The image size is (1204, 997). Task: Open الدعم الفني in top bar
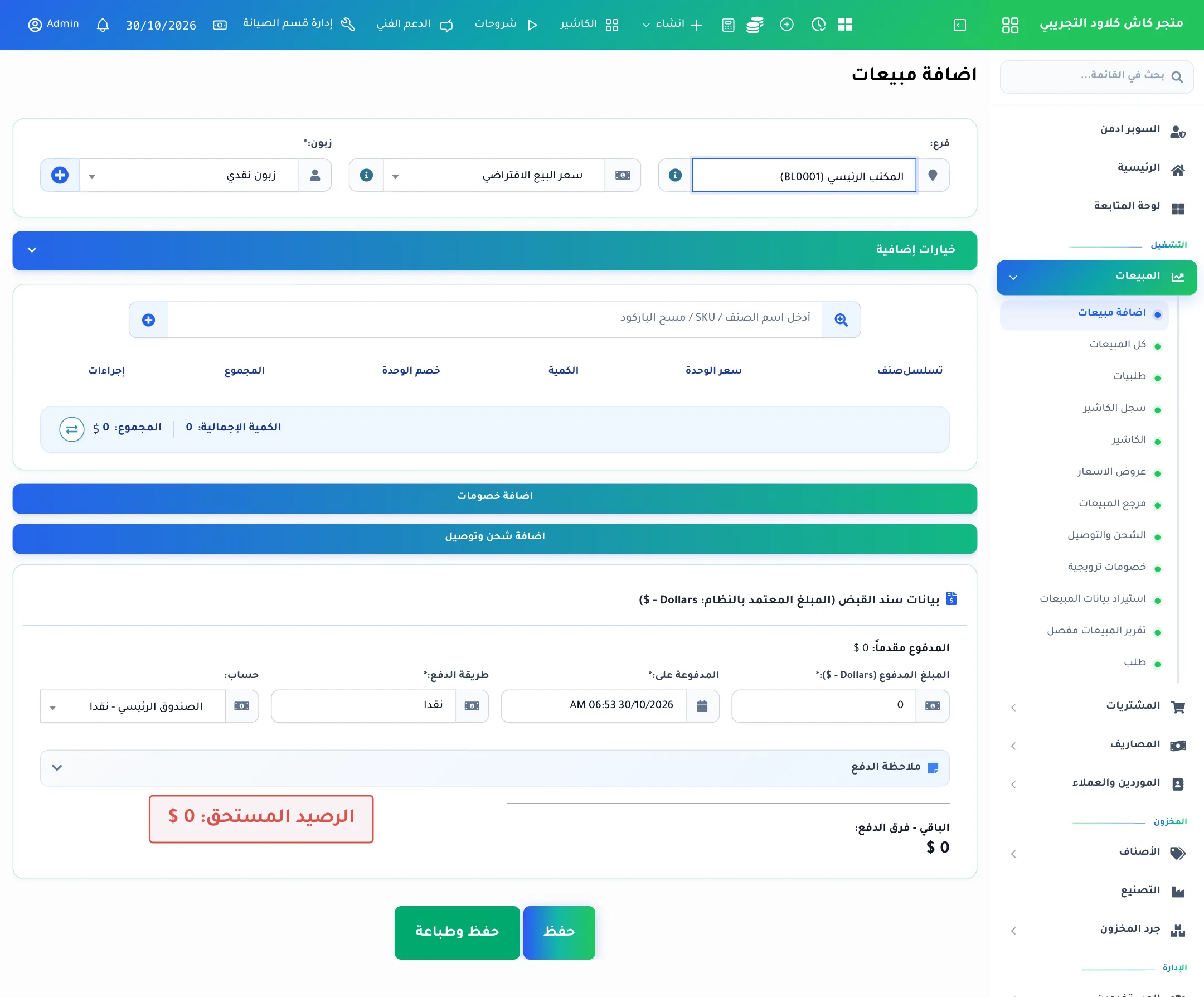point(414,24)
